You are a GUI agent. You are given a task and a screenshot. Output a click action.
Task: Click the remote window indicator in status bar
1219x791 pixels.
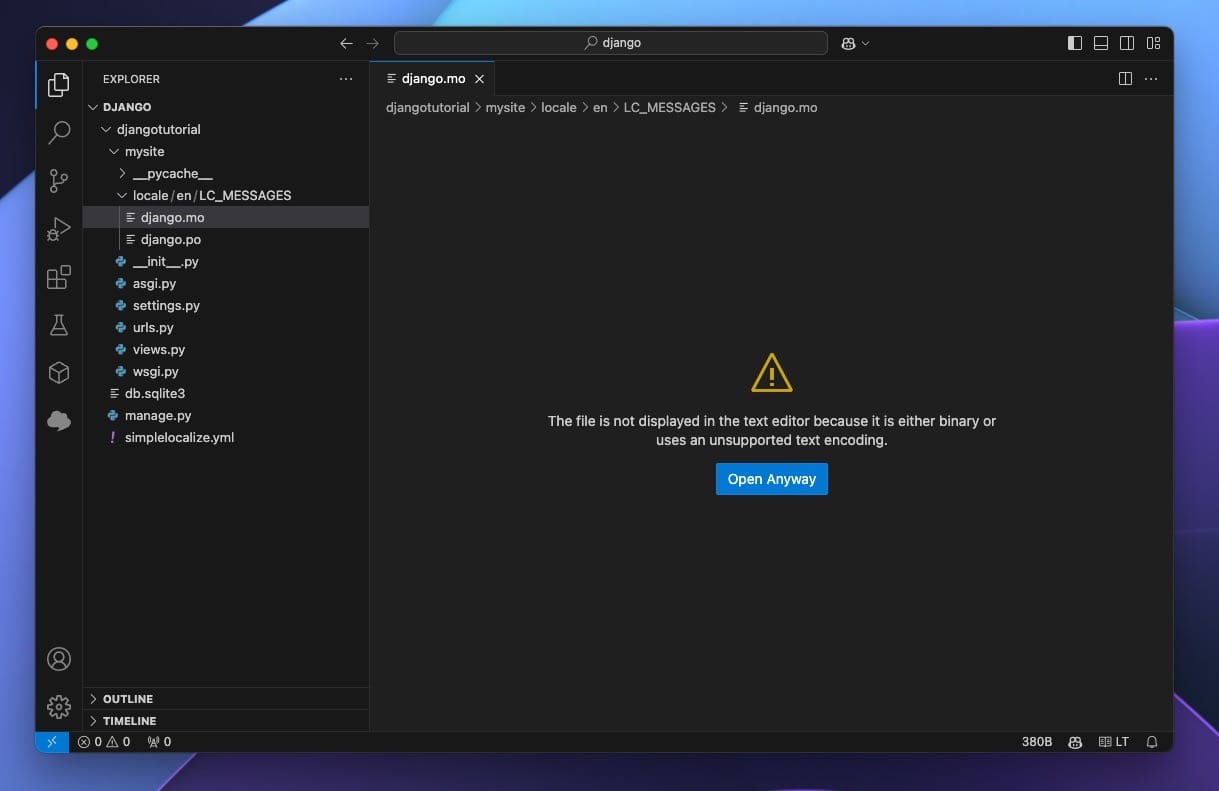pos(52,742)
